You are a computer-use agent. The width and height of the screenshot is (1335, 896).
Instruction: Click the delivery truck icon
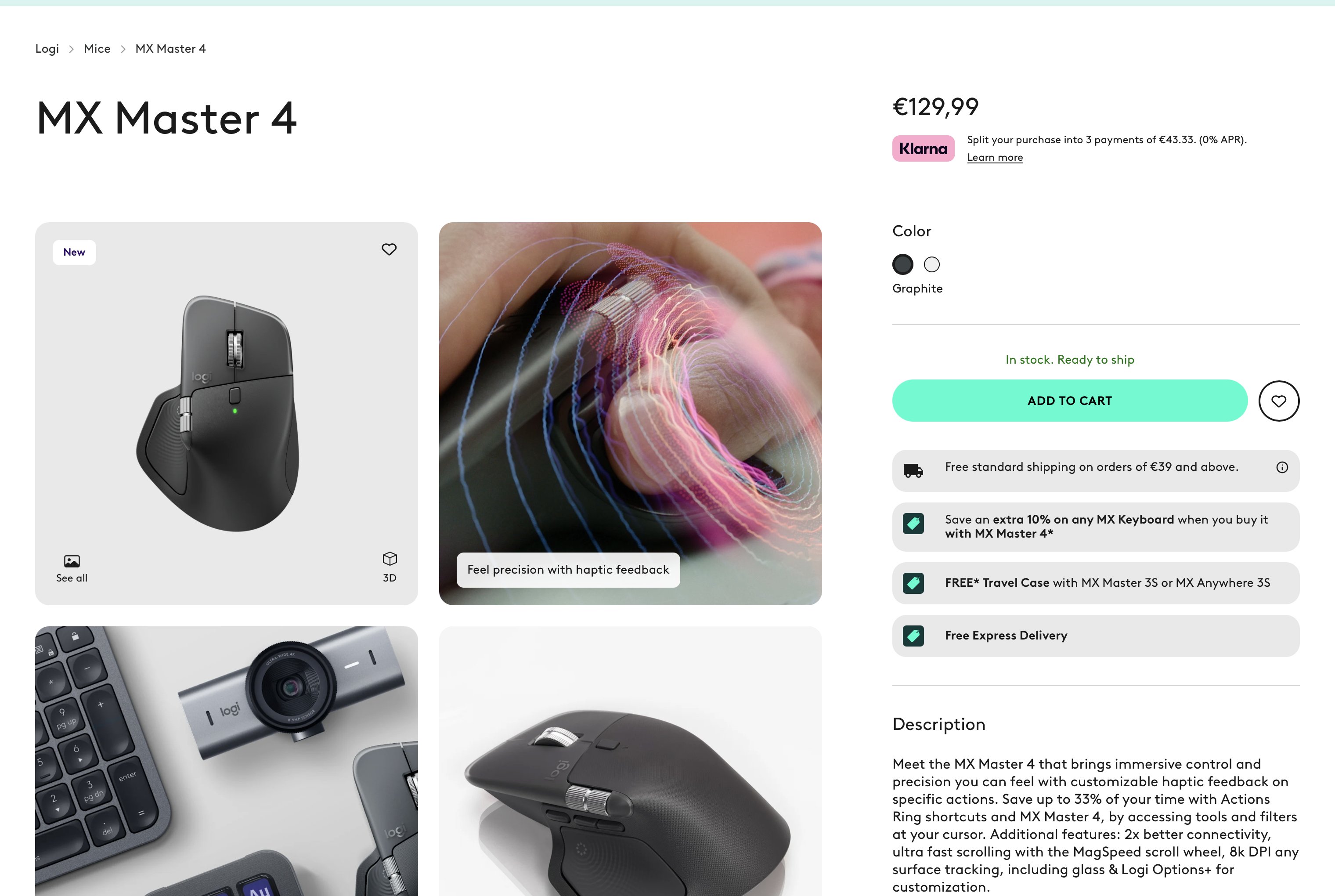pyautogui.click(x=913, y=470)
